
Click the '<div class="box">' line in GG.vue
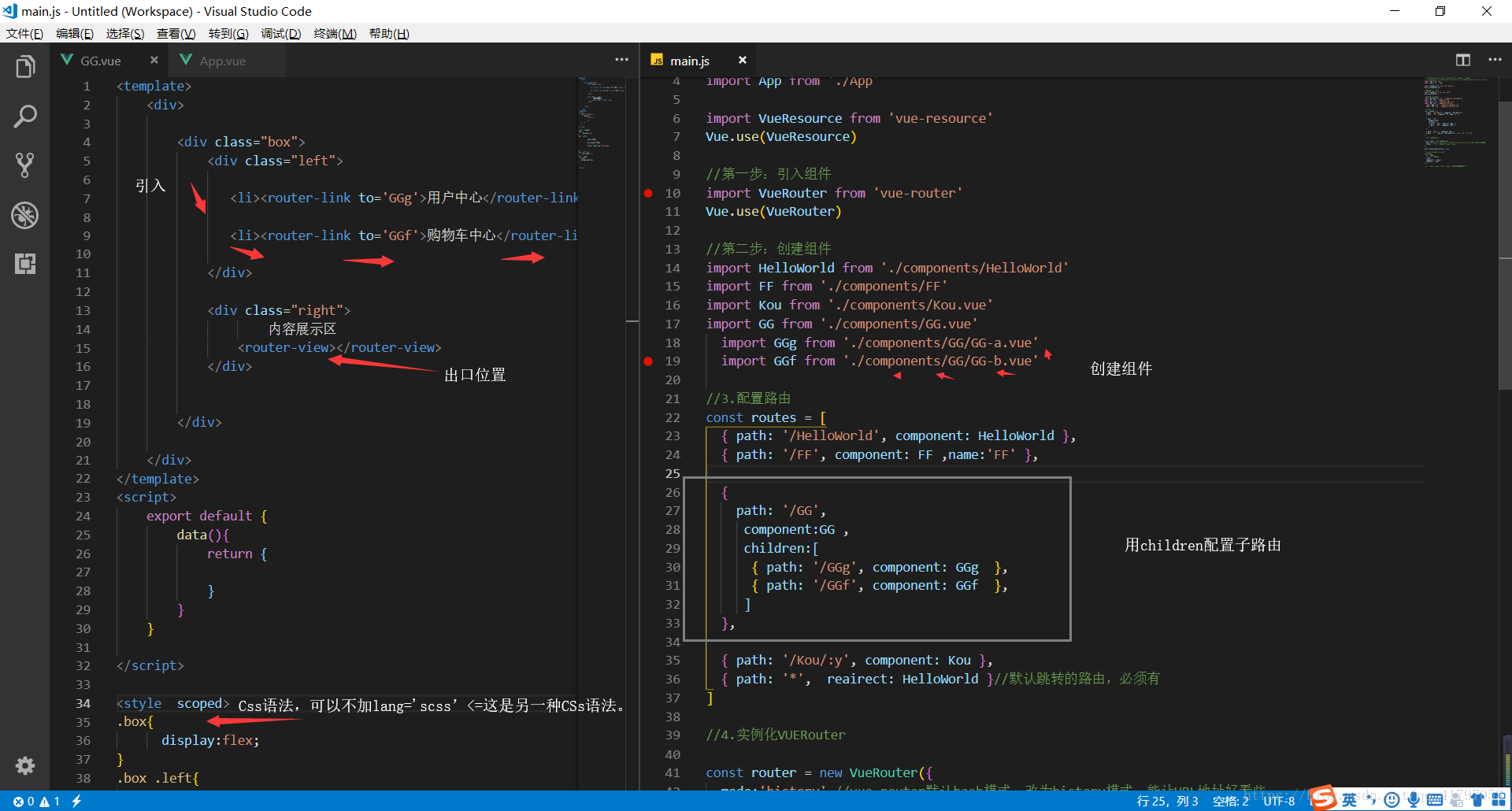241,142
